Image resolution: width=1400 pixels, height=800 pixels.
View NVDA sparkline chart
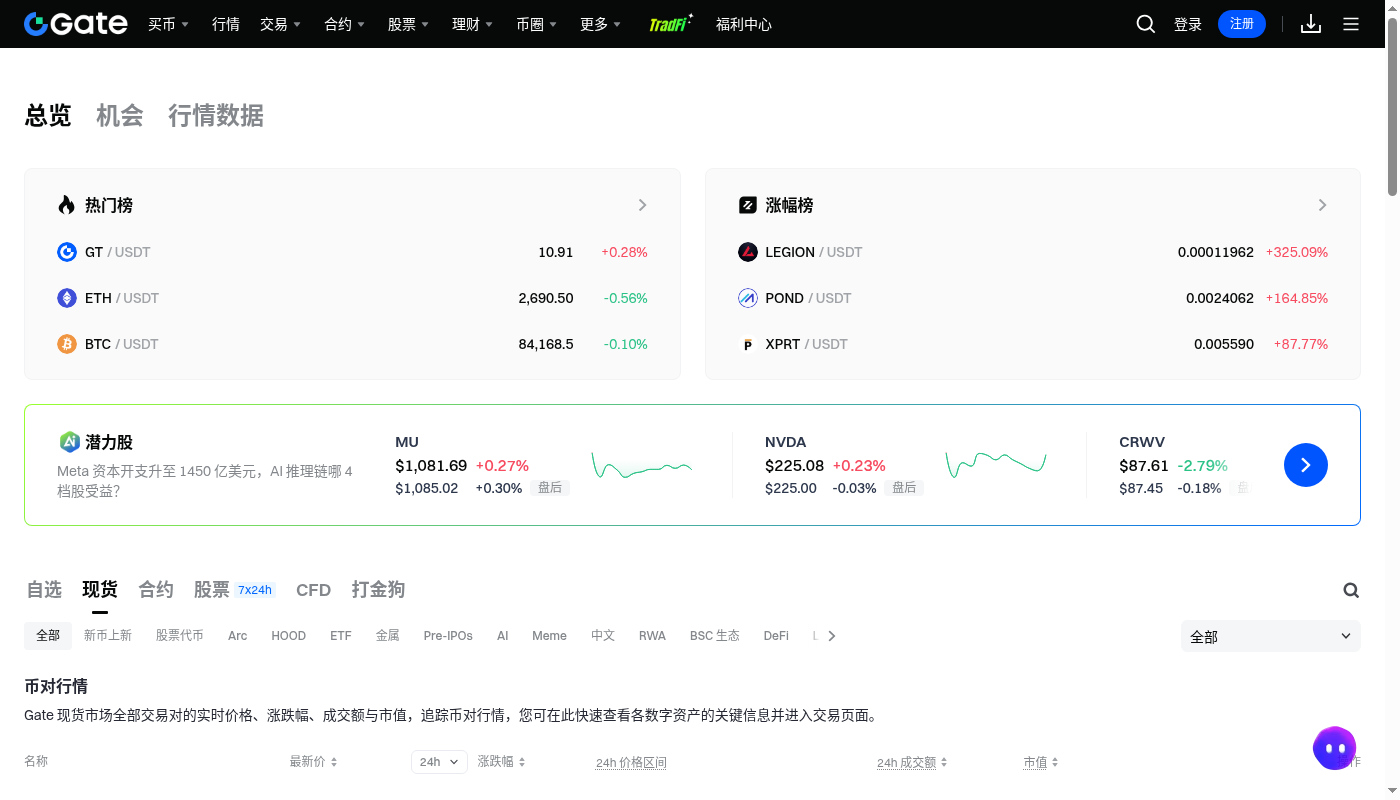(x=996, y=463)
